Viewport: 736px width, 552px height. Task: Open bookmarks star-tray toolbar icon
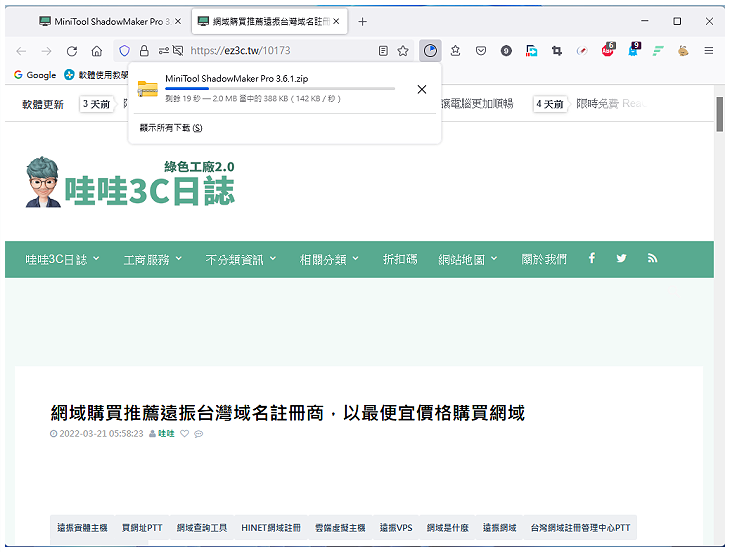click(x=455, y=51)
